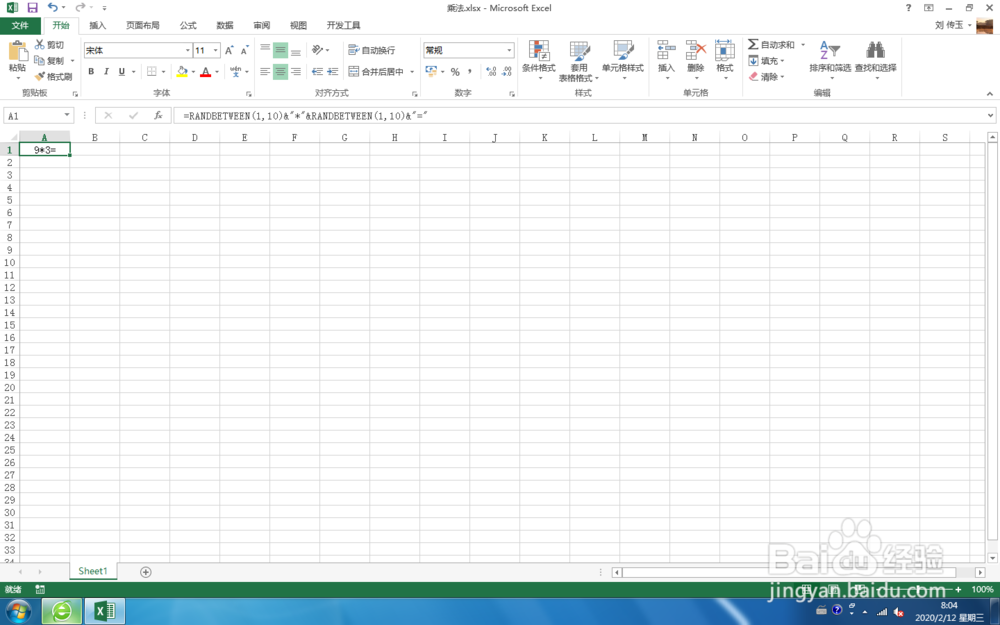Switch to the 插入 ribbon tab
Viewport: 1000px width, 625px height.
[96, 25]
